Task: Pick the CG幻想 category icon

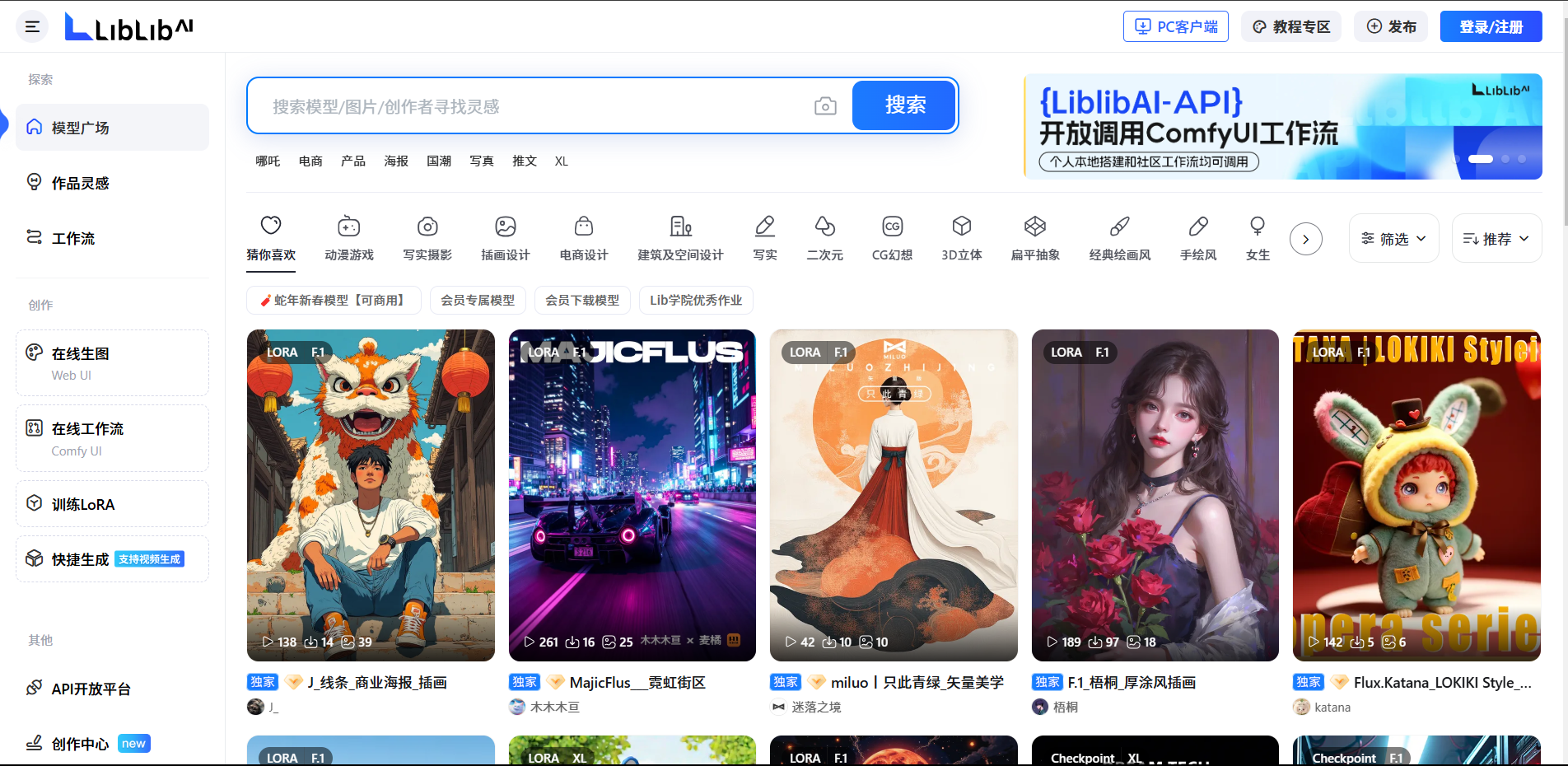Action: (892, 227)
